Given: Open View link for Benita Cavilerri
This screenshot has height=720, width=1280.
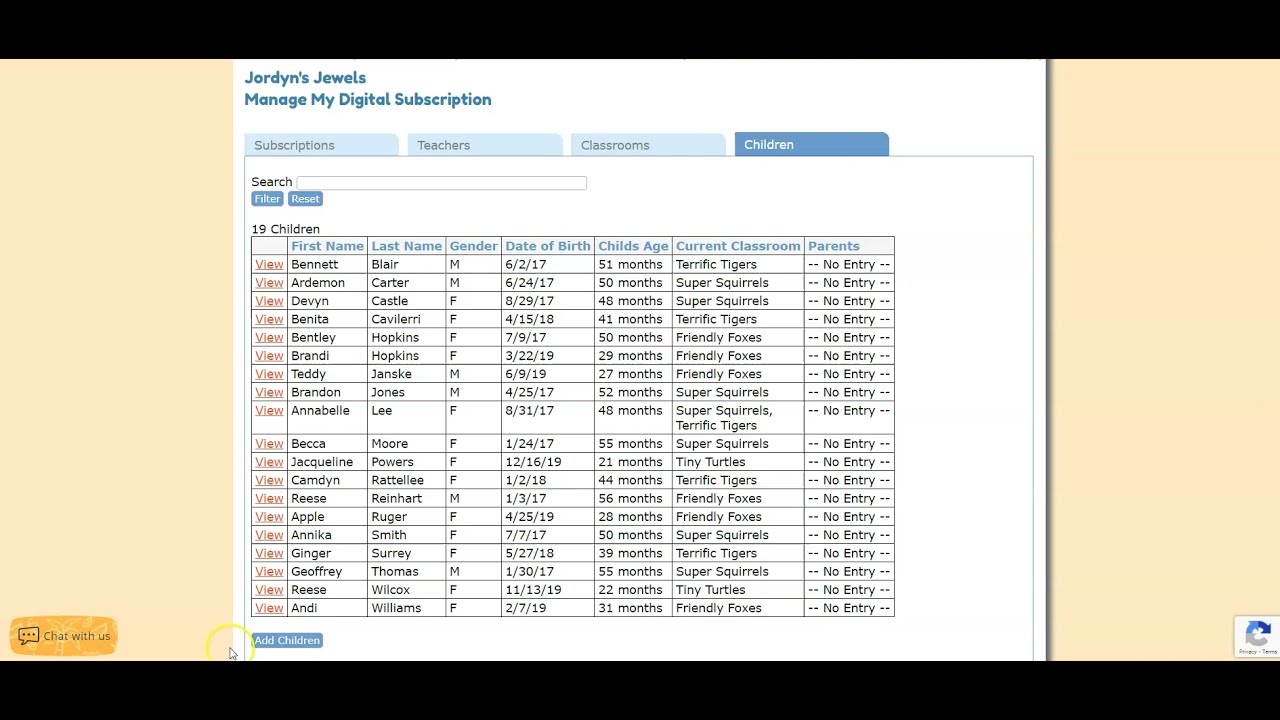Looking at the screenshot, I should 269,319.
